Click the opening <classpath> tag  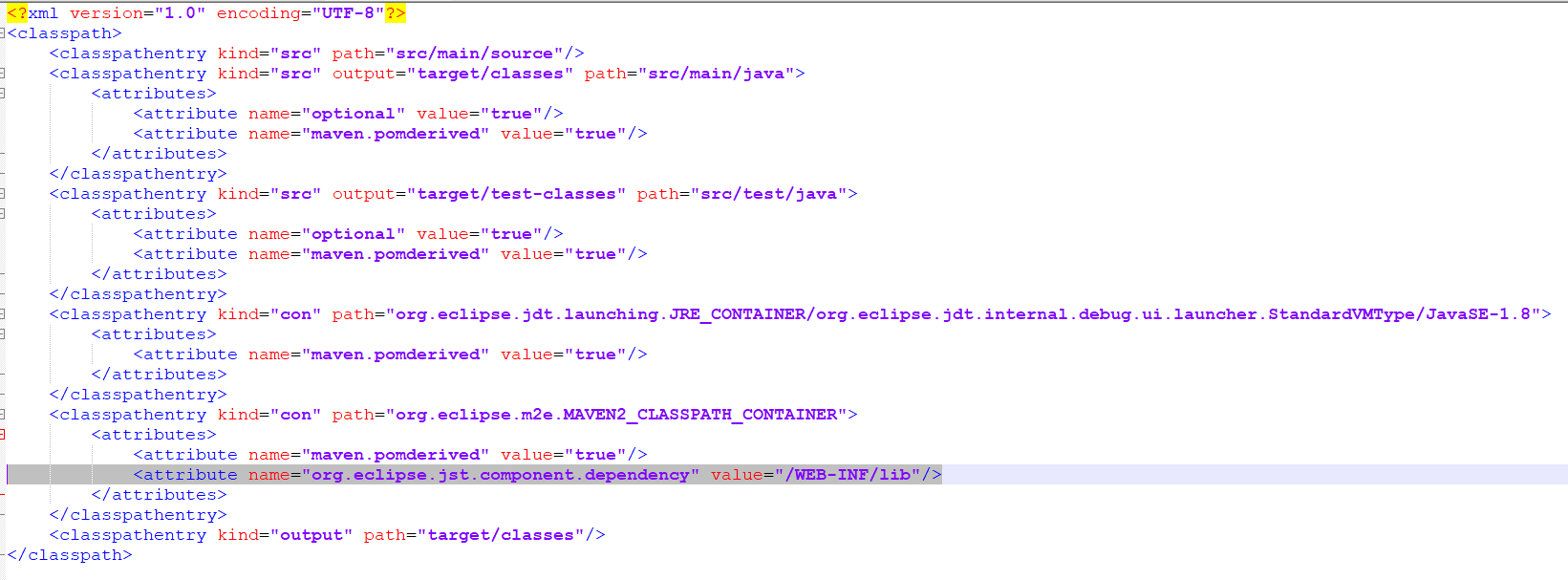click(65, 33)
